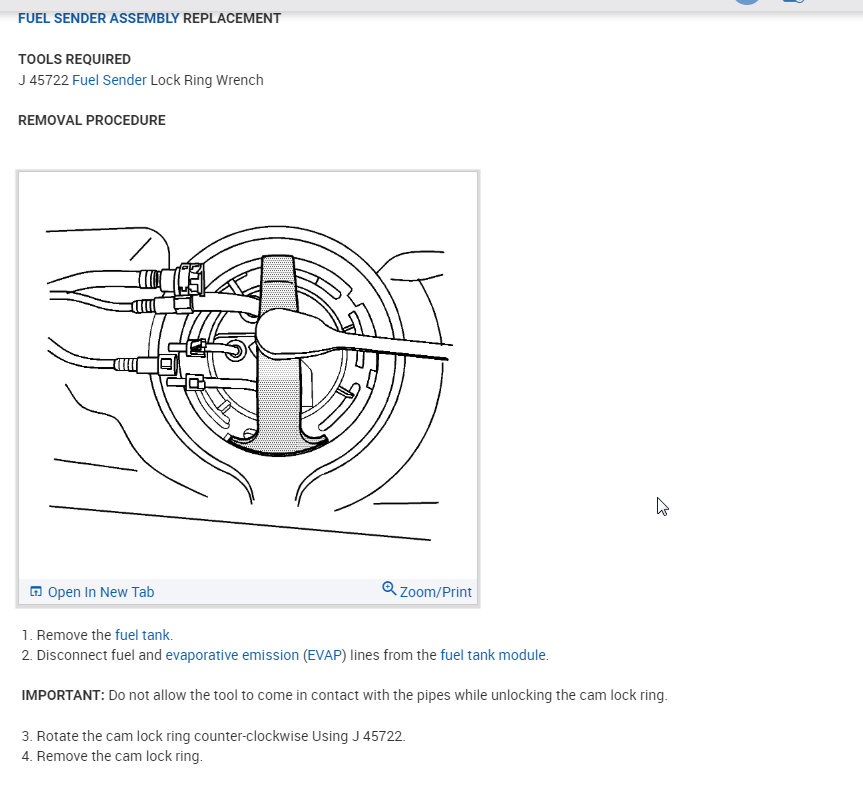
Task: Open the fuel tank link in step 1
Action: tap(142, 635)
